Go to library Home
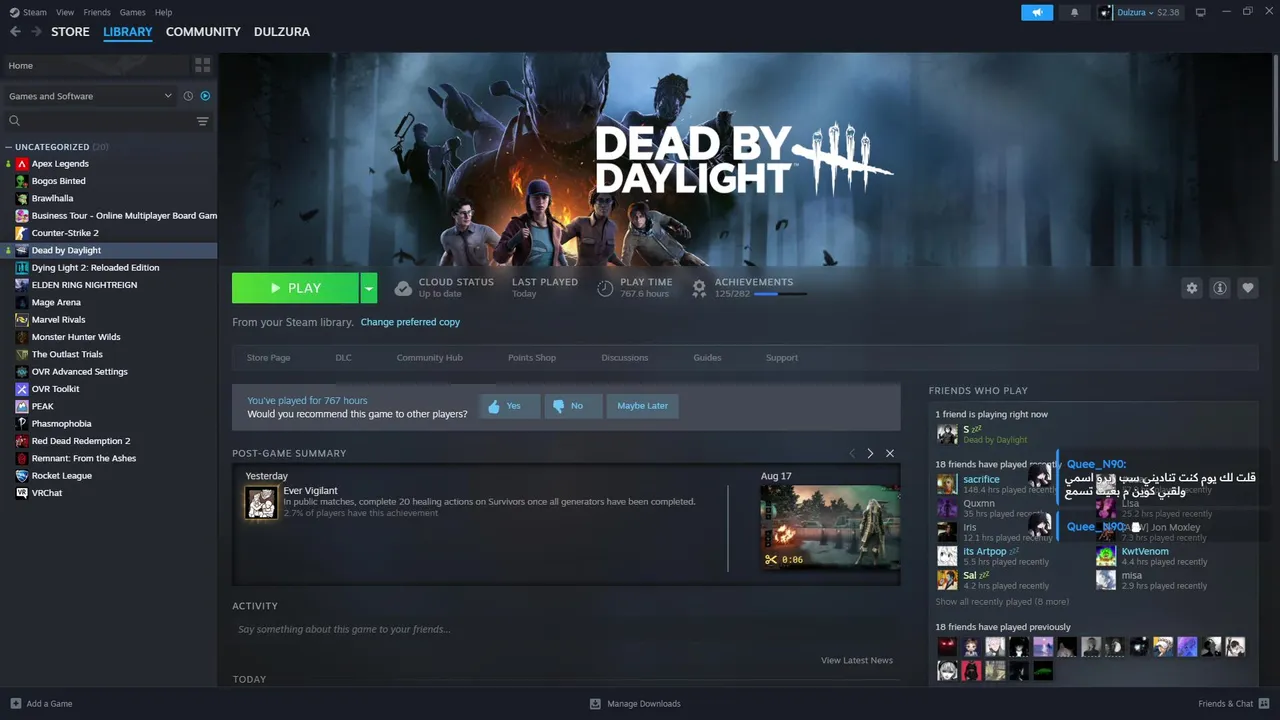Image resolution: width=1280 pixels, height=720 pixels. pos(95,65)
